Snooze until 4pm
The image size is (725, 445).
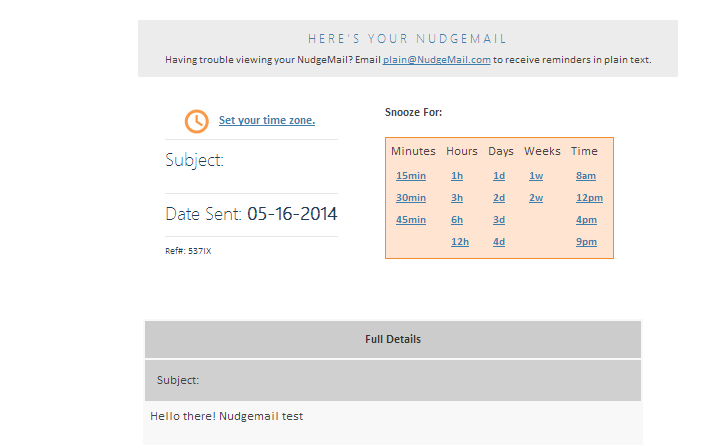tap(586, 220)
